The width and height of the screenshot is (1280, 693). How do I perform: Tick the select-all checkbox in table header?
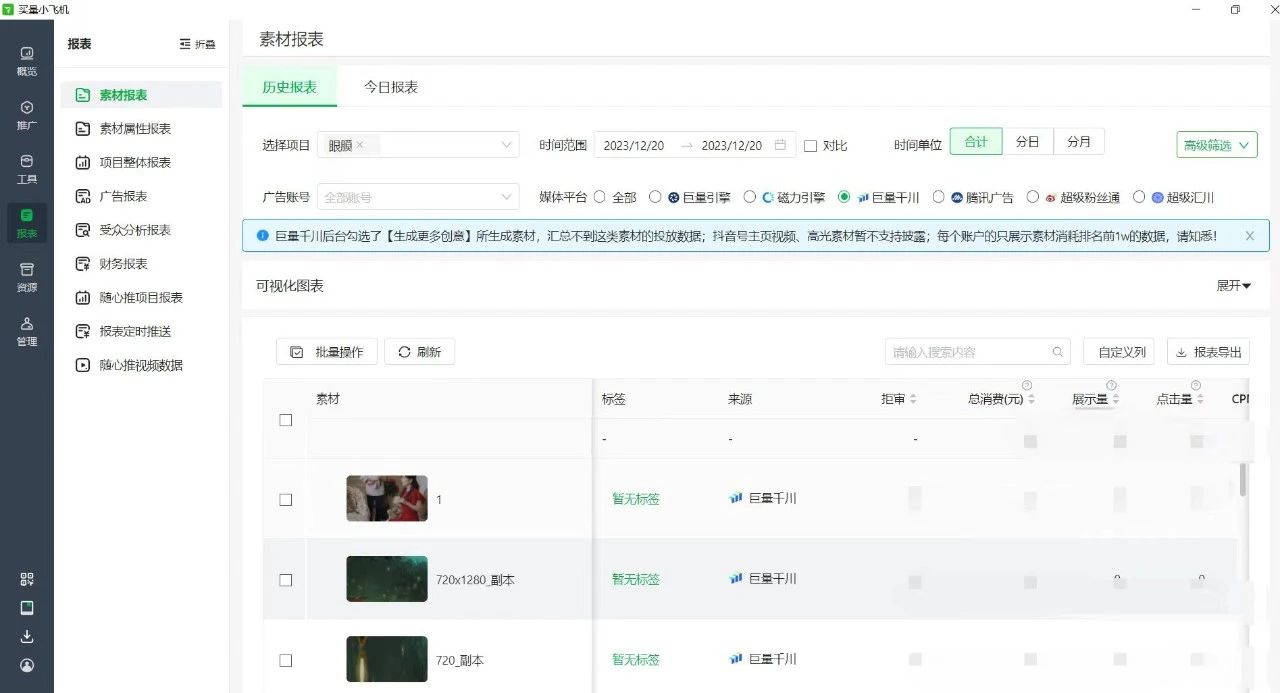click(286, 420)
